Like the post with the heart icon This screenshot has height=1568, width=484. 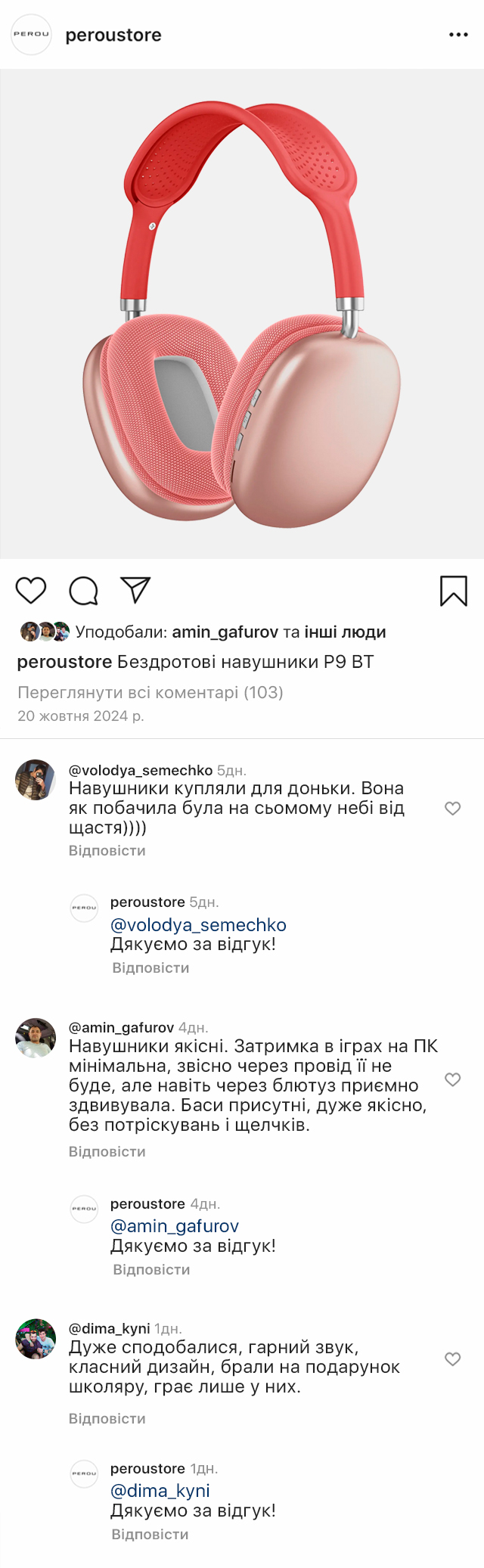pos(31,590)
